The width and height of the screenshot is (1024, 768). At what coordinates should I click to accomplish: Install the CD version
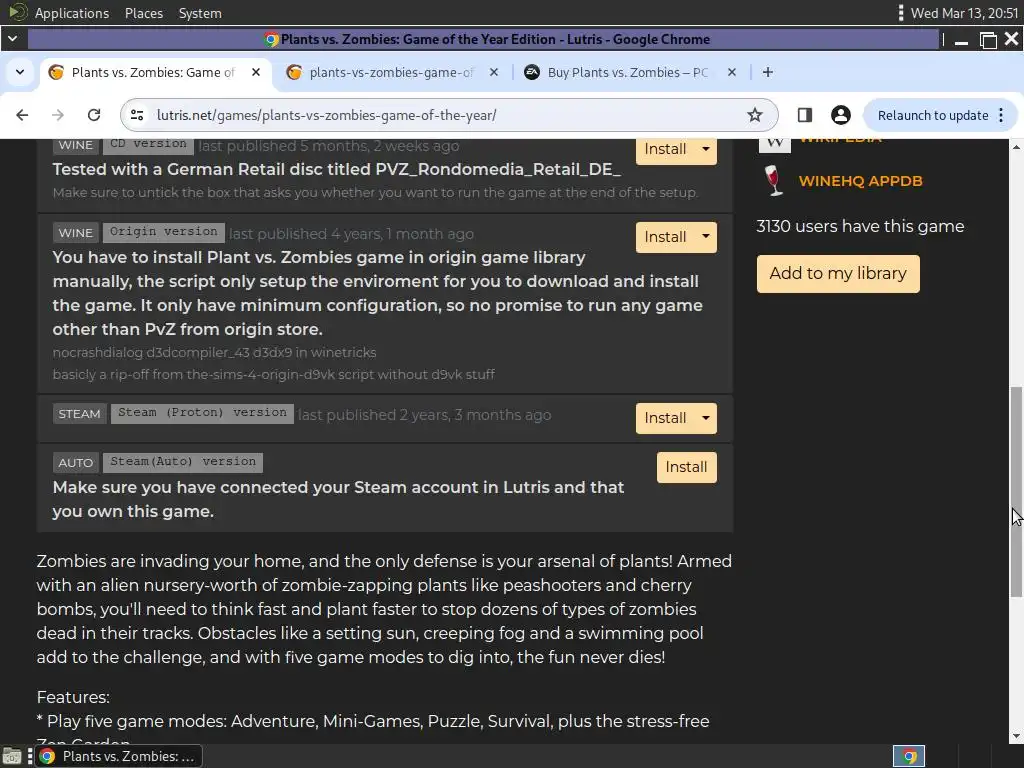pos(665,149)
